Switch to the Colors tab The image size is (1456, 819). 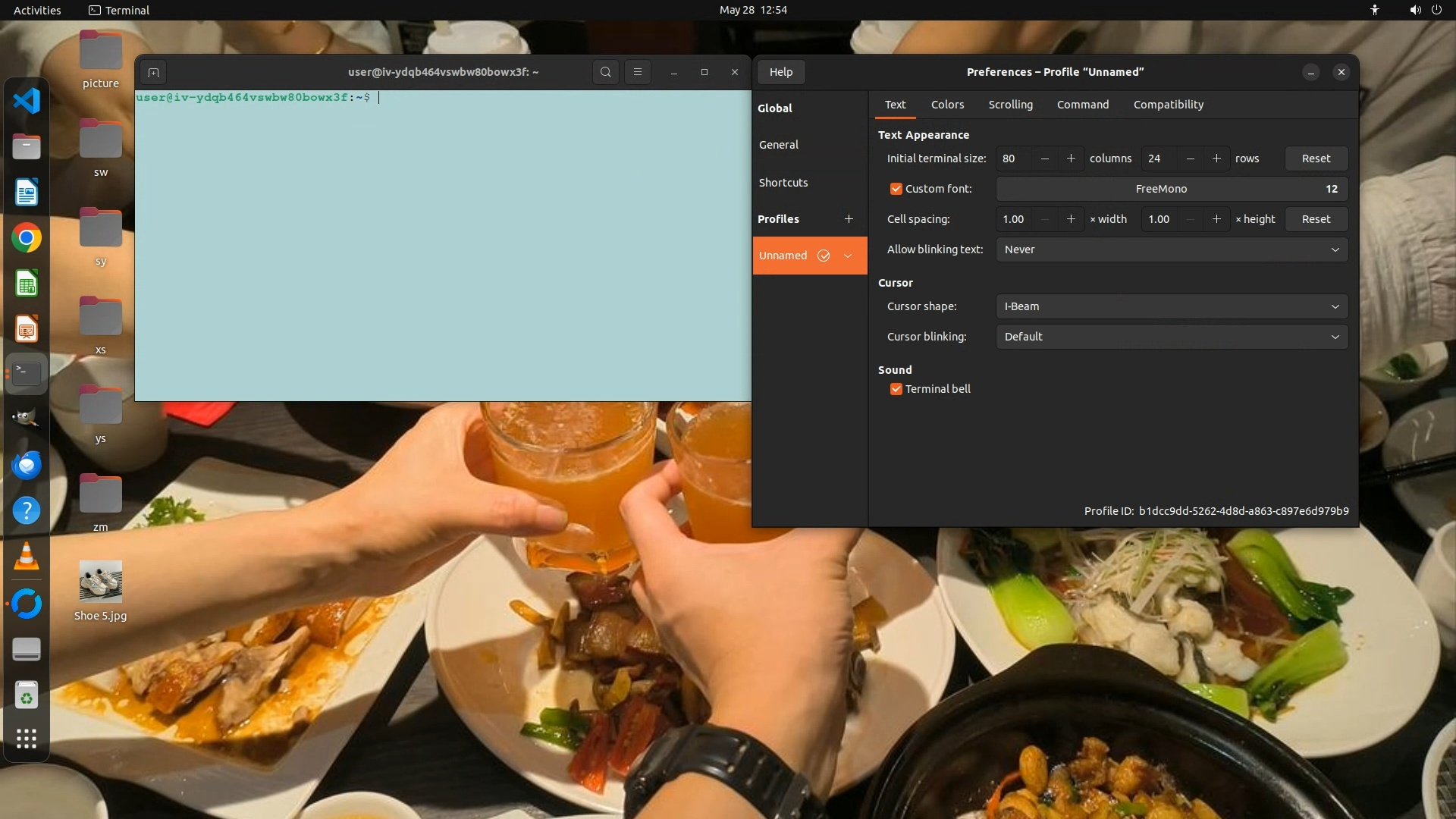[x=947, y=105]
